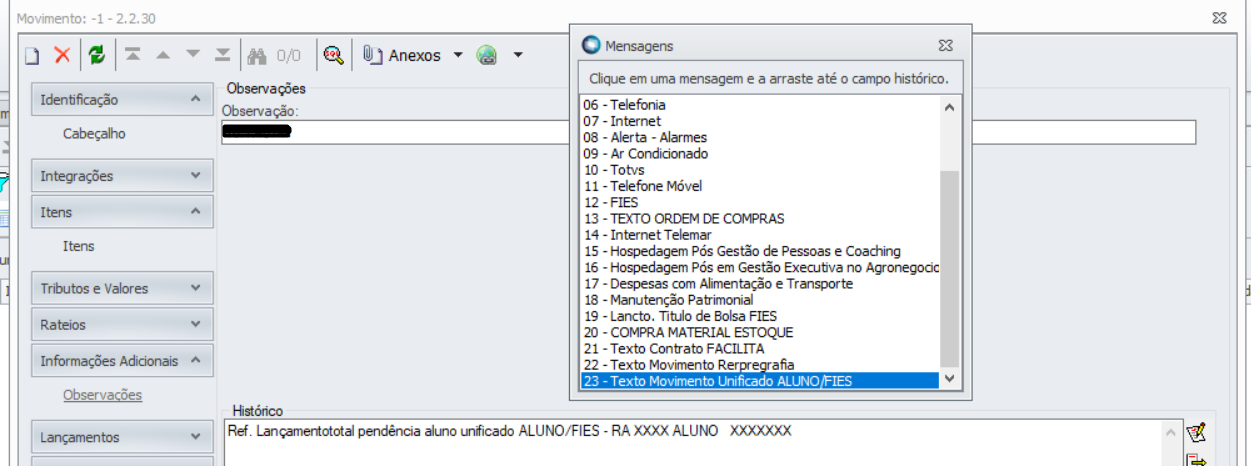Screen dimensions: 1251x466
Task: Select message 20 - COMPRA MATERIAL ESTOQUE
Action: [687, 332]
